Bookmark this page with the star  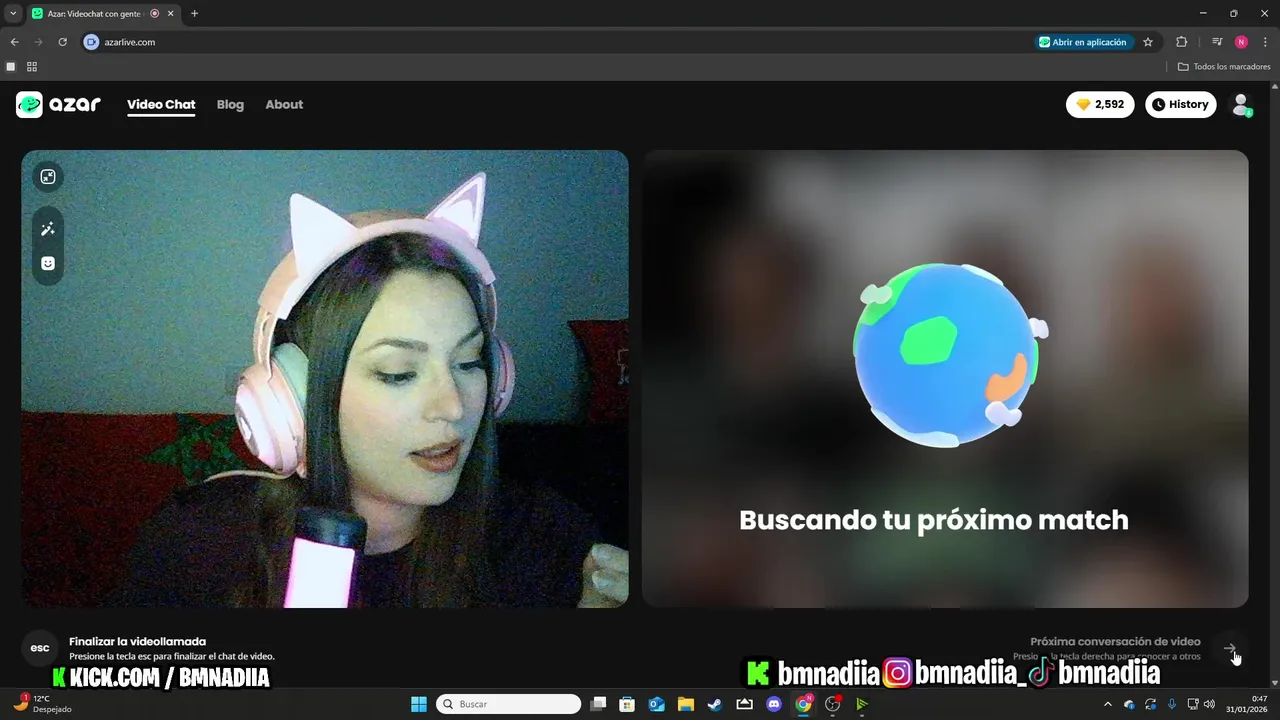(x=1148, y=42)
